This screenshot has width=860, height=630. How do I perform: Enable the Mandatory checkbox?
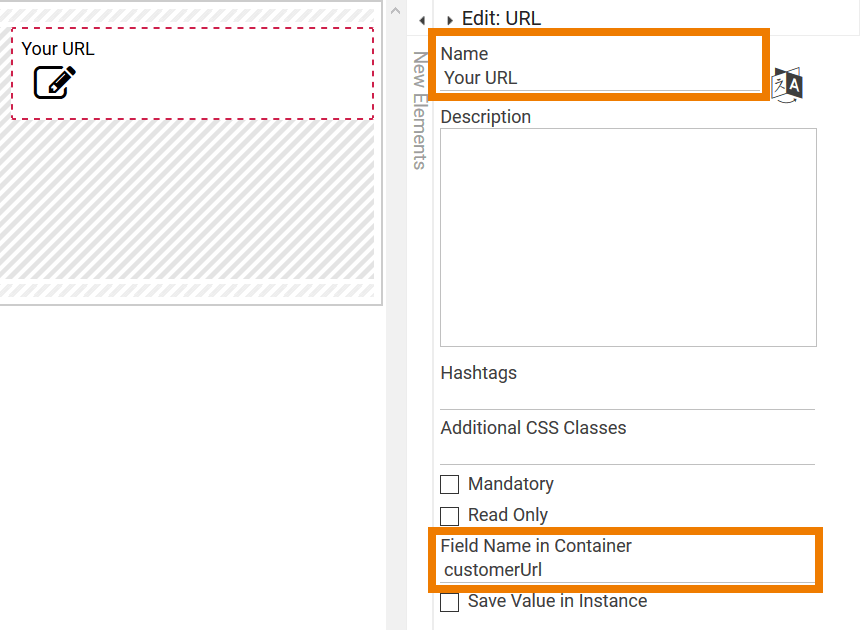450,484
